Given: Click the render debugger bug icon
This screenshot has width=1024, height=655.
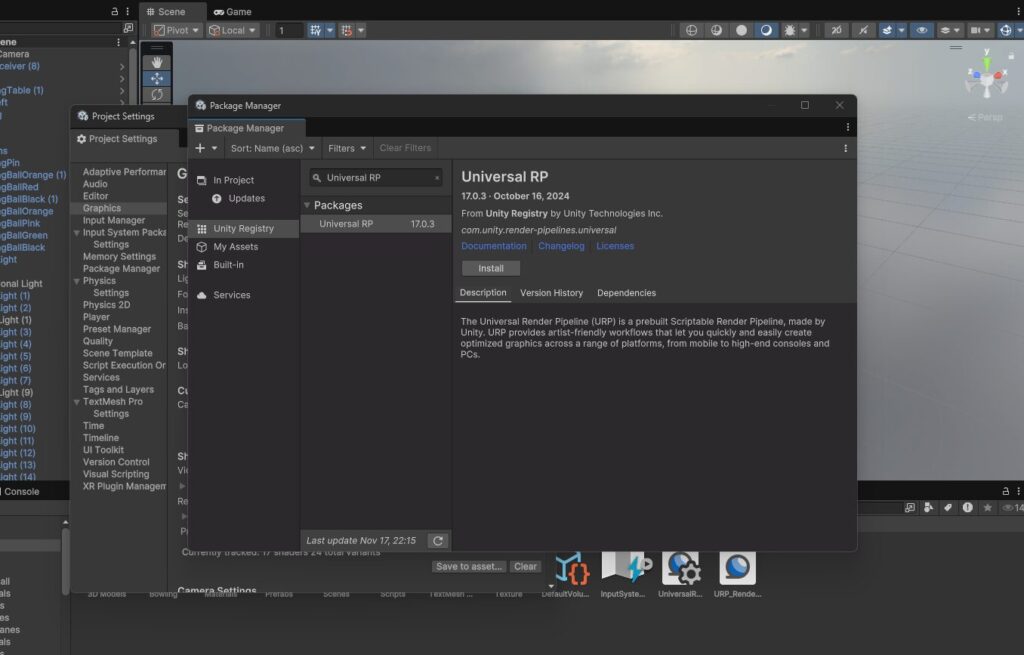Looking at the screenshot, I should click(790, 30).
